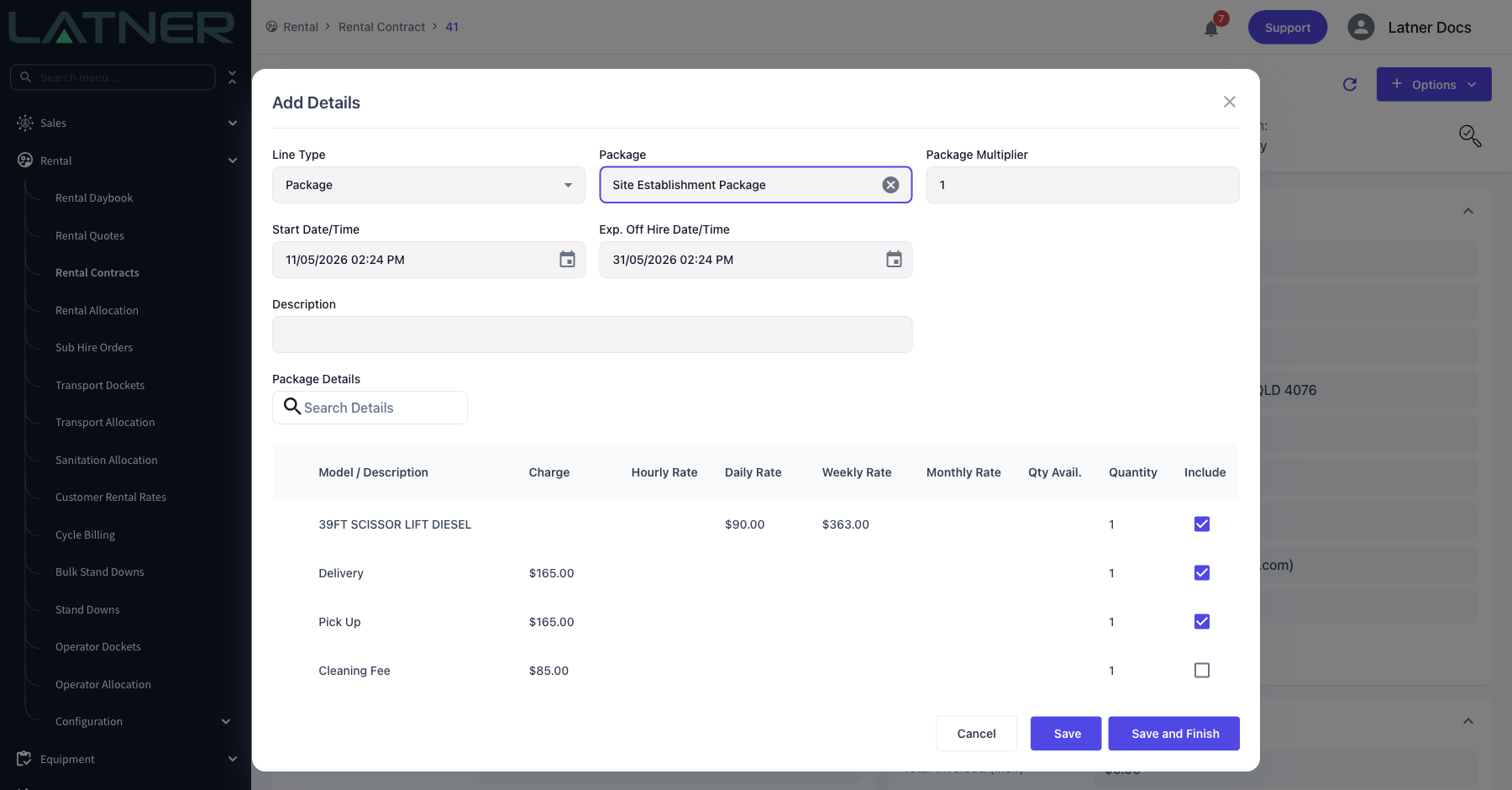Open Rental Daybook in sidebar
Viewport: 1512px width, 790px height.
[x=94, y=198]
